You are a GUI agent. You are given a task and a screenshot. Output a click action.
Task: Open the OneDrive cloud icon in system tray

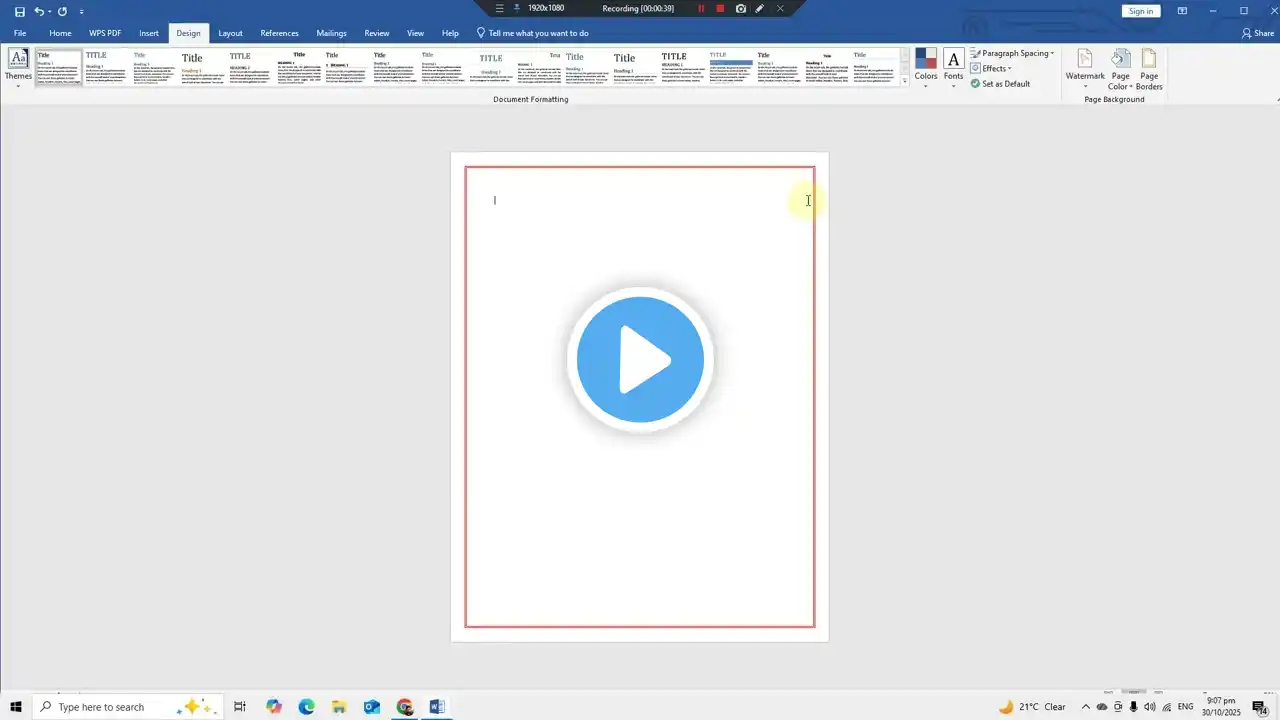pos(1102,707)
